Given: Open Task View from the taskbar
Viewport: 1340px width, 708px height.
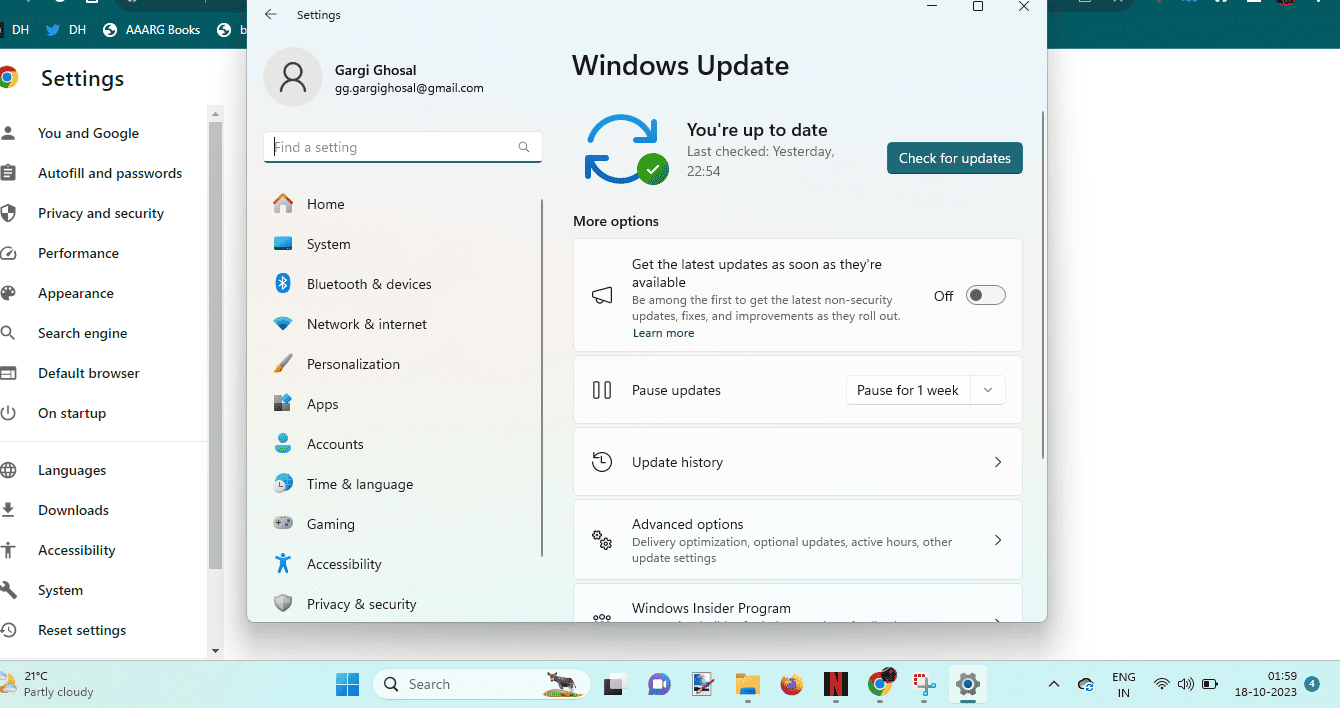Looking at the screenshot, I should (x=613, y=684).
